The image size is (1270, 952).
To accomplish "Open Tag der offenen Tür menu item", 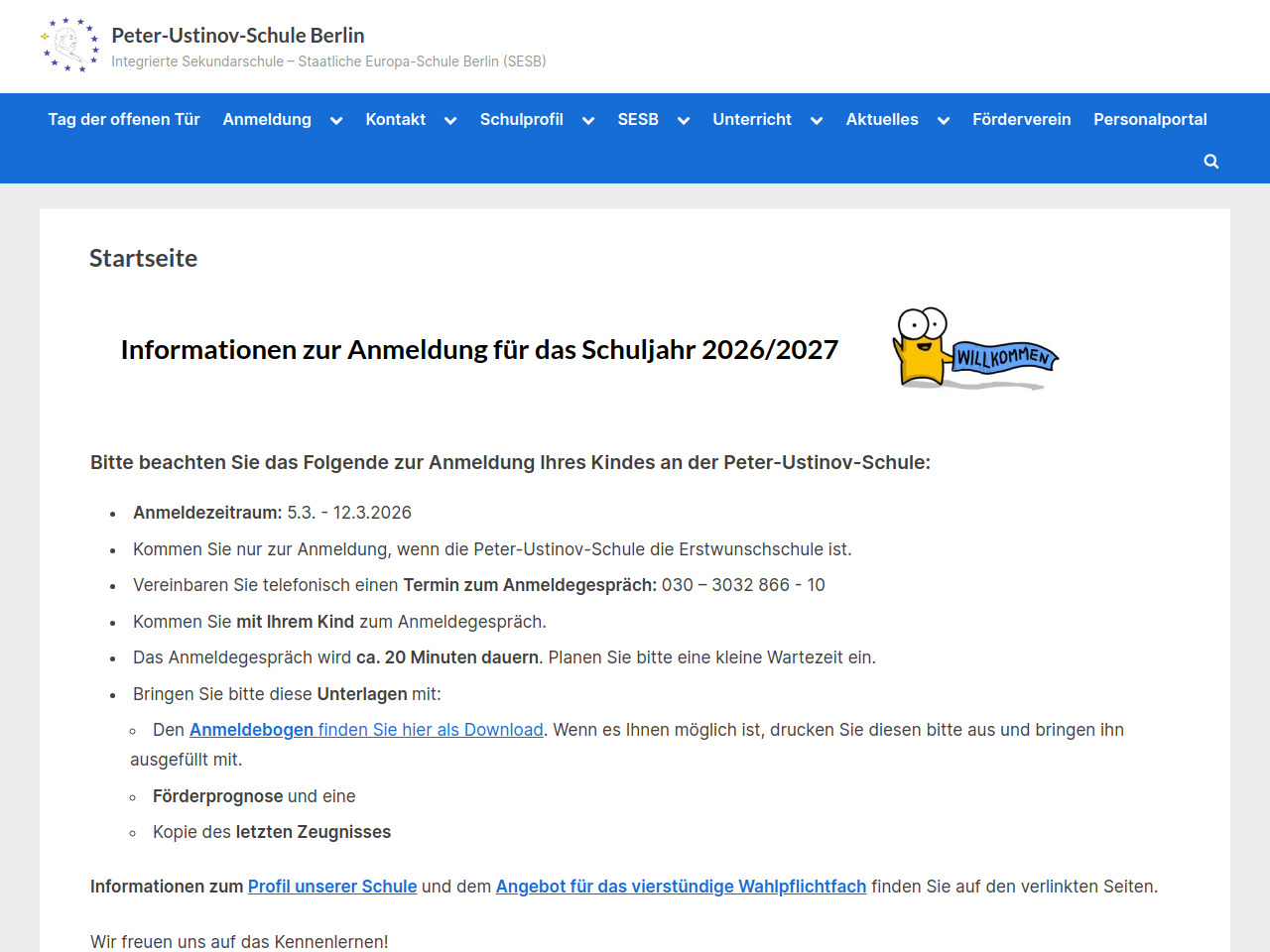I will click(124, 119).
